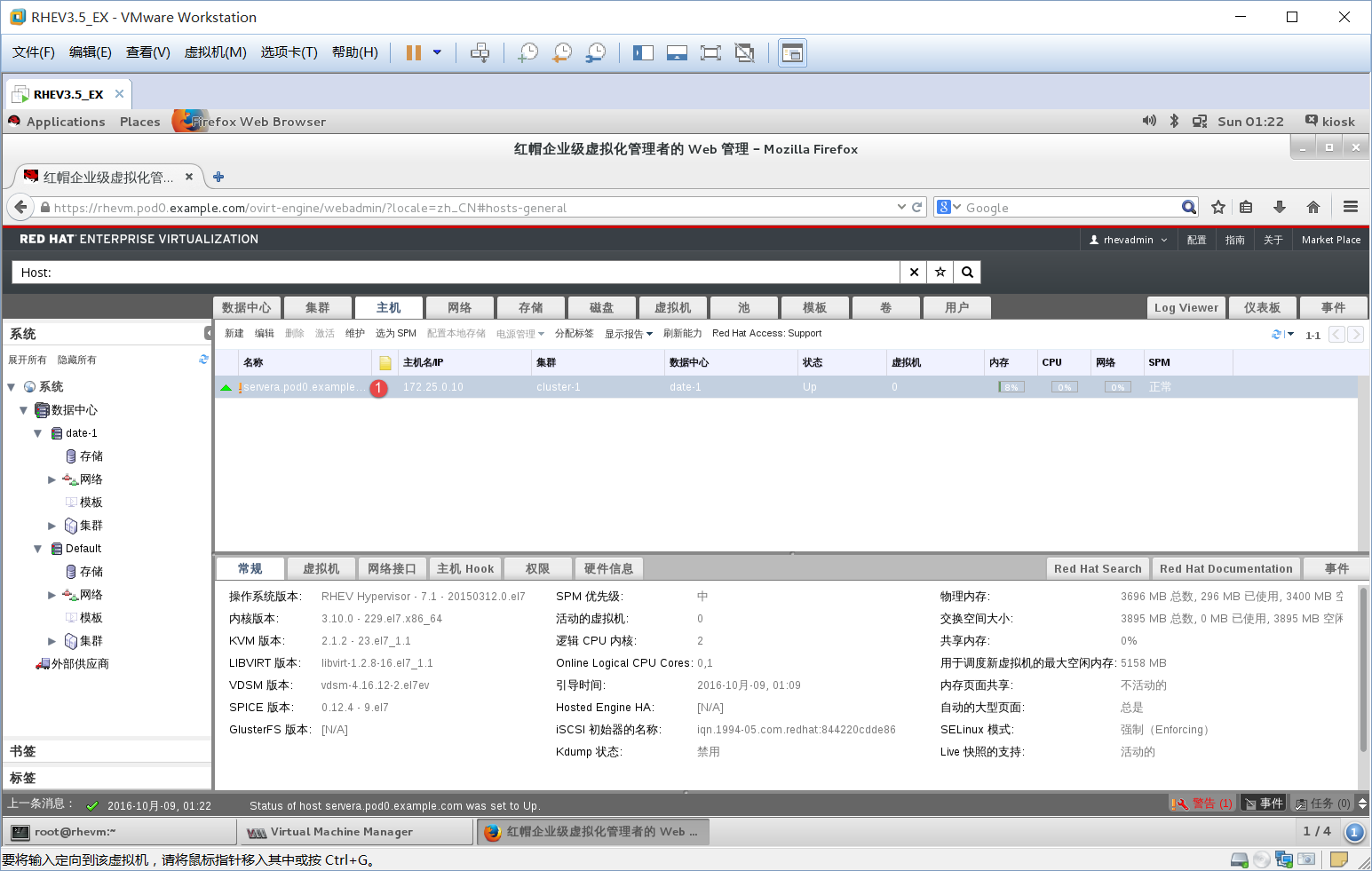Go back with Firefox back arrow
Screen dimensions: 1372x871
coord(21,207)
